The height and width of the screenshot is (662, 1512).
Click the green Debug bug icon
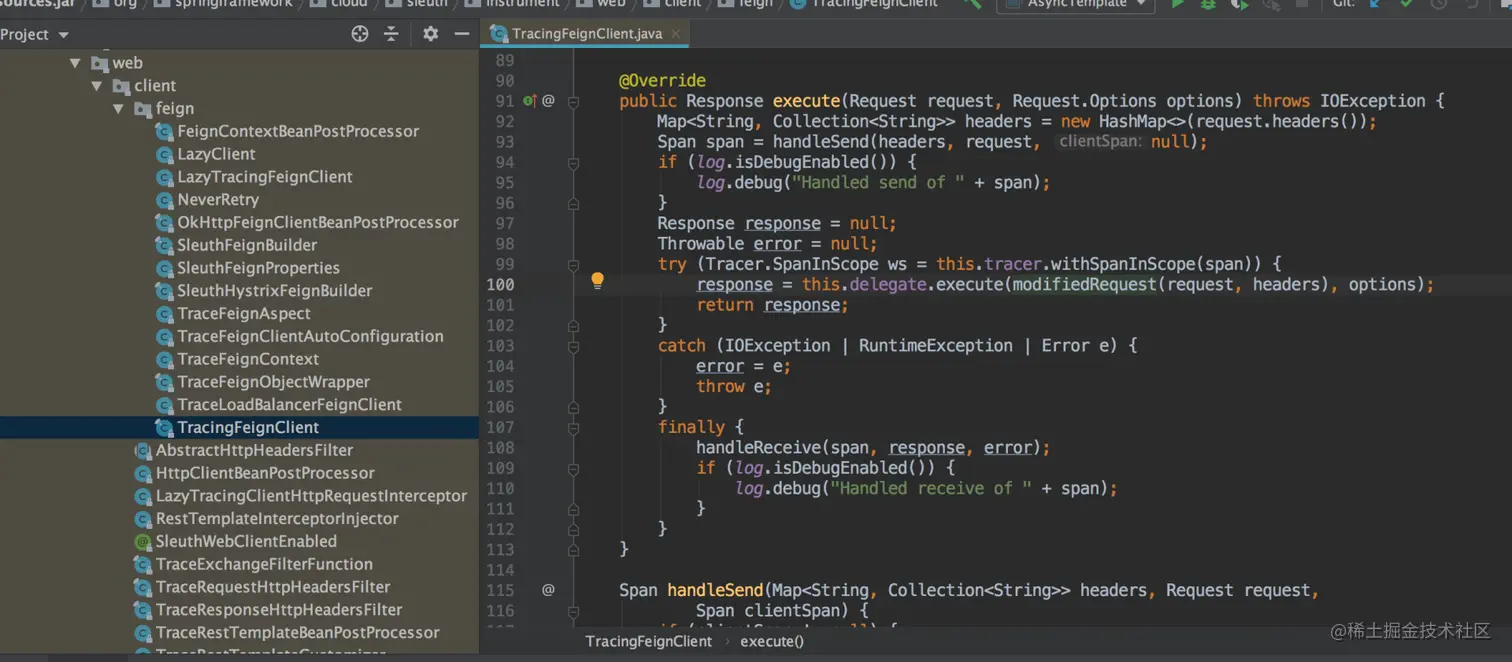click(x=1208, y=4)
